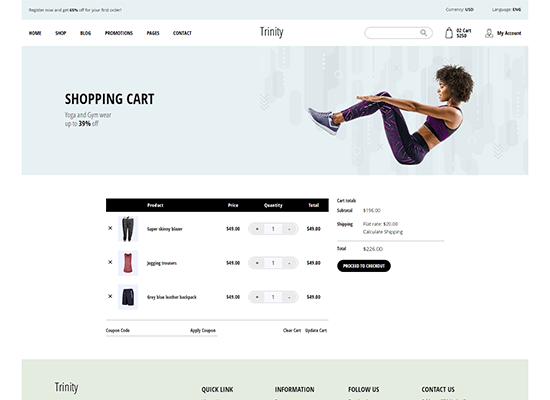Go to the Promotions menu item

(119, 33)
